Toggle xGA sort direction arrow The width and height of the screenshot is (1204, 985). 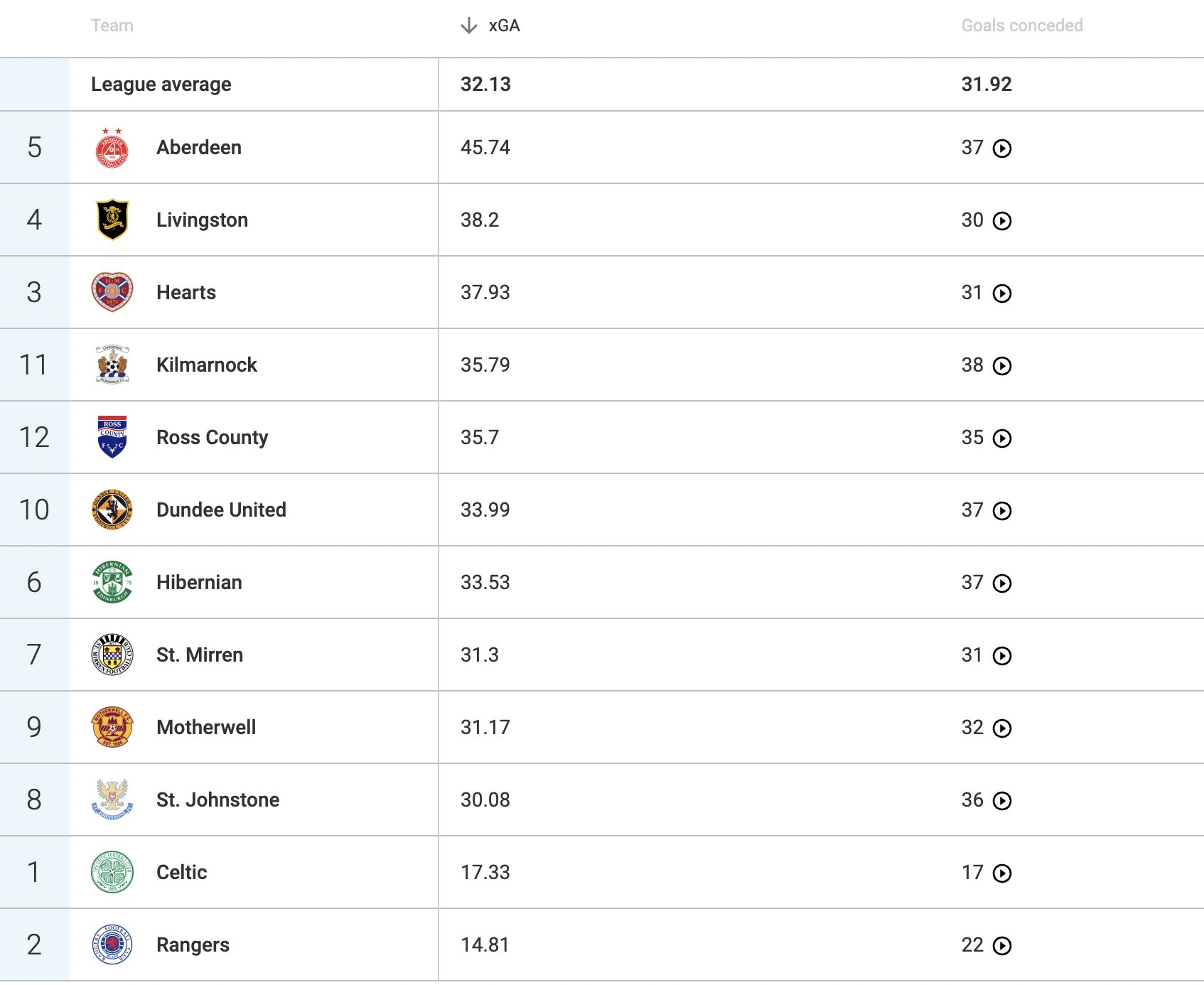468,26
